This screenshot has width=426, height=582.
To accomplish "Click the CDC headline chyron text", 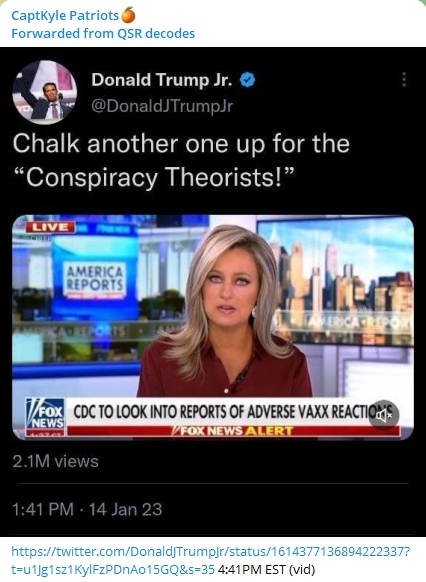I will (x=233, y=412).
